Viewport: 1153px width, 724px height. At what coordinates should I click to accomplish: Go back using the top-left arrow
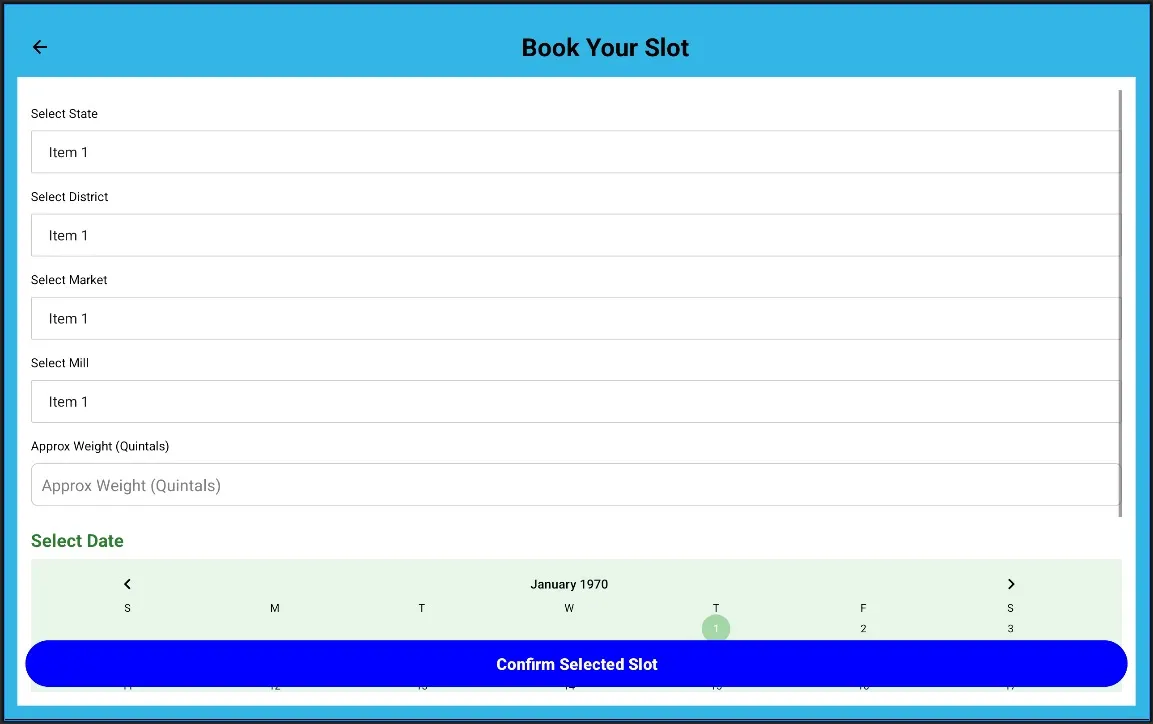pyautogui.click(x=40, y=47)
